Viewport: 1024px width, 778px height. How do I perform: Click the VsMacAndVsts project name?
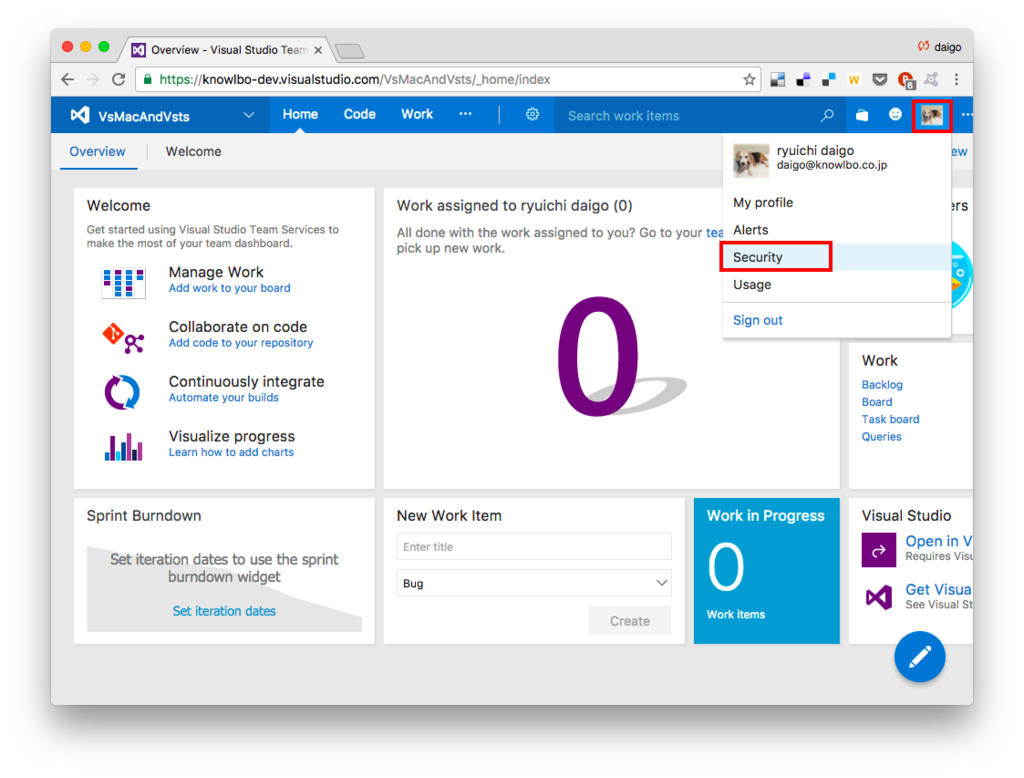[144, 116]
